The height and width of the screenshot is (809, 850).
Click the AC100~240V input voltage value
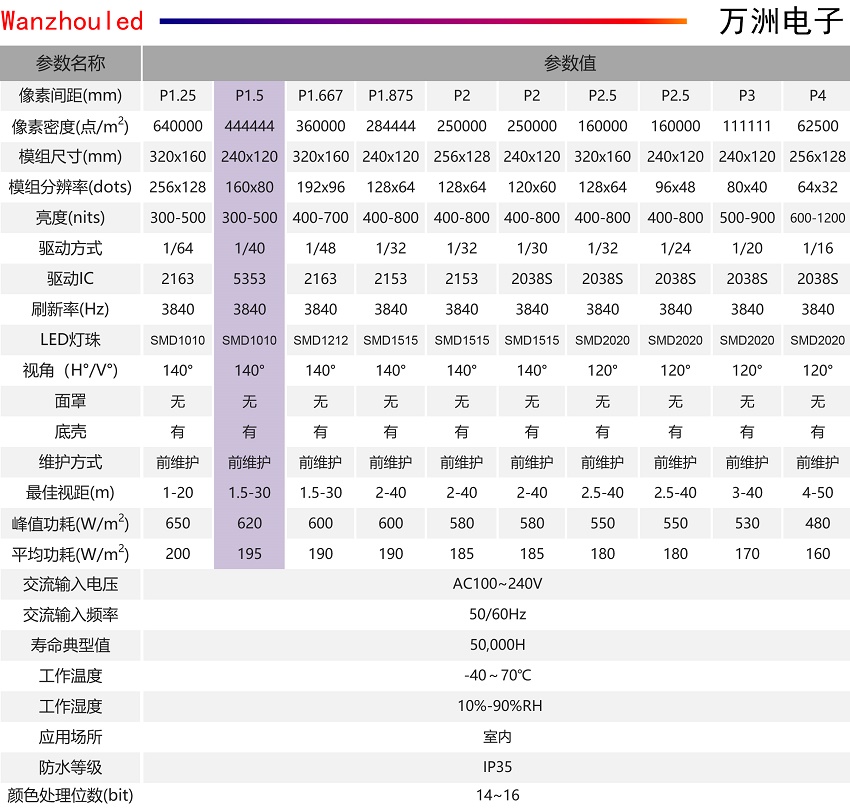[x=497, y=584]
